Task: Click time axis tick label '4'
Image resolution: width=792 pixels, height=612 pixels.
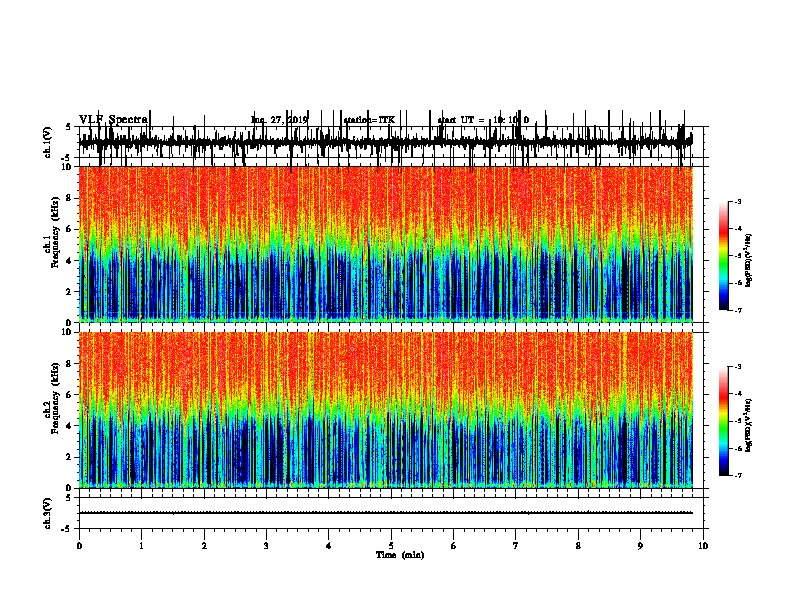Action: [x=329, y=546]
